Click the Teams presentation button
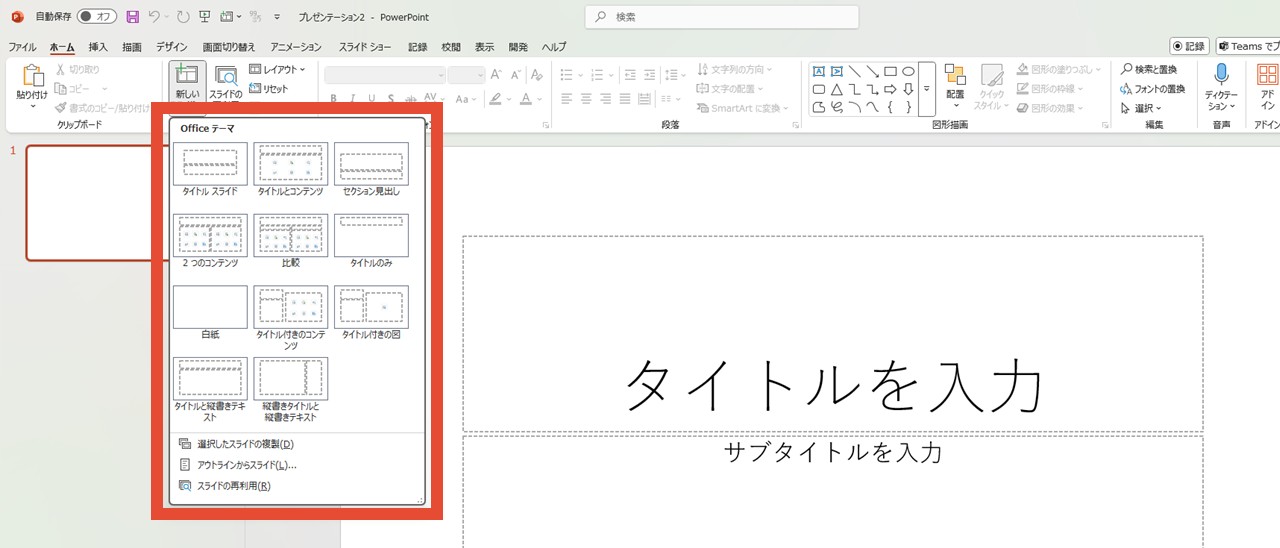The width and height of the screenshot is (1280, 548). 1248,46
